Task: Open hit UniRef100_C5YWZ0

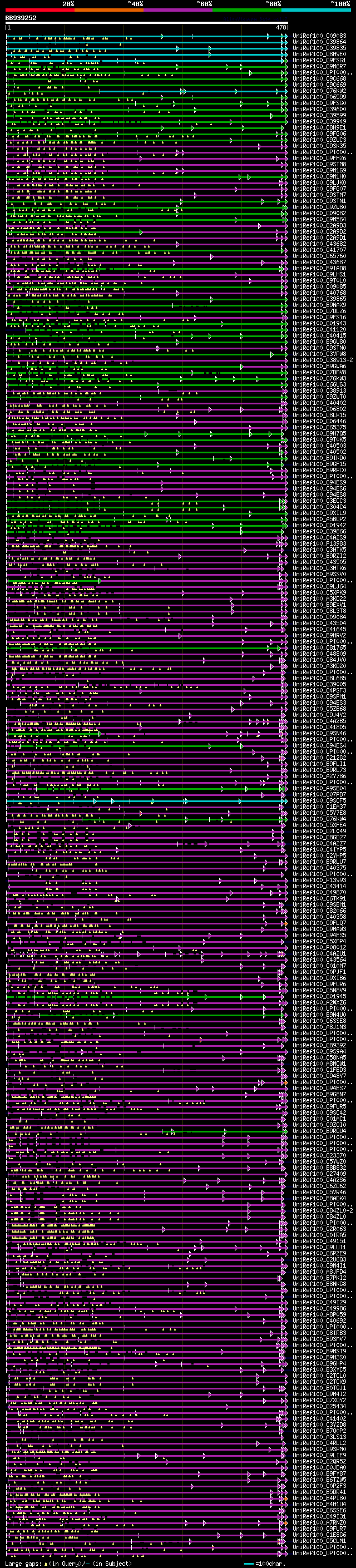Action: (x=319, y=1161)
